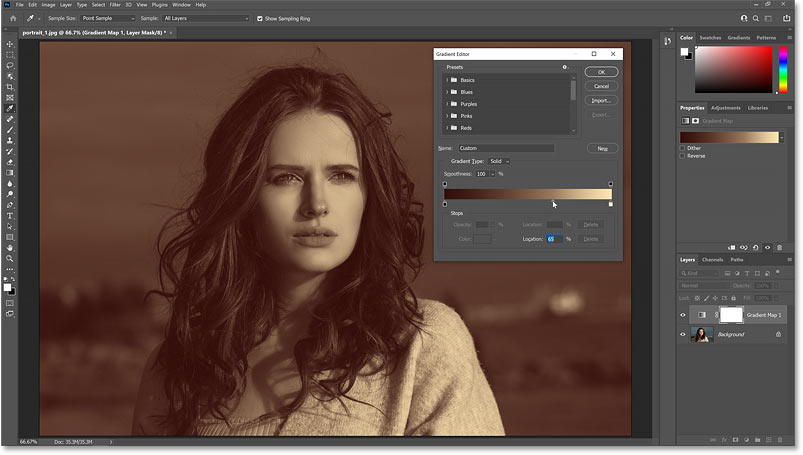
Task: Switch to the Swatches tab
Action: pos(710,38)
